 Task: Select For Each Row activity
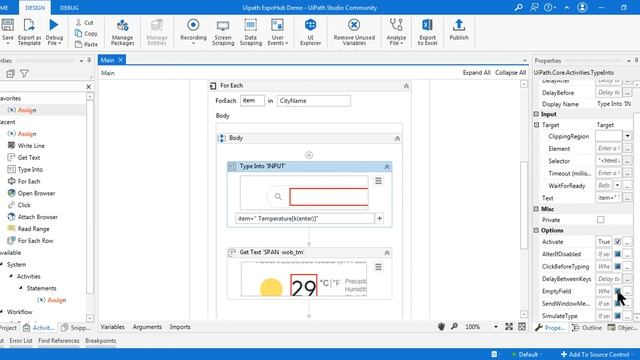pos(35,241)
